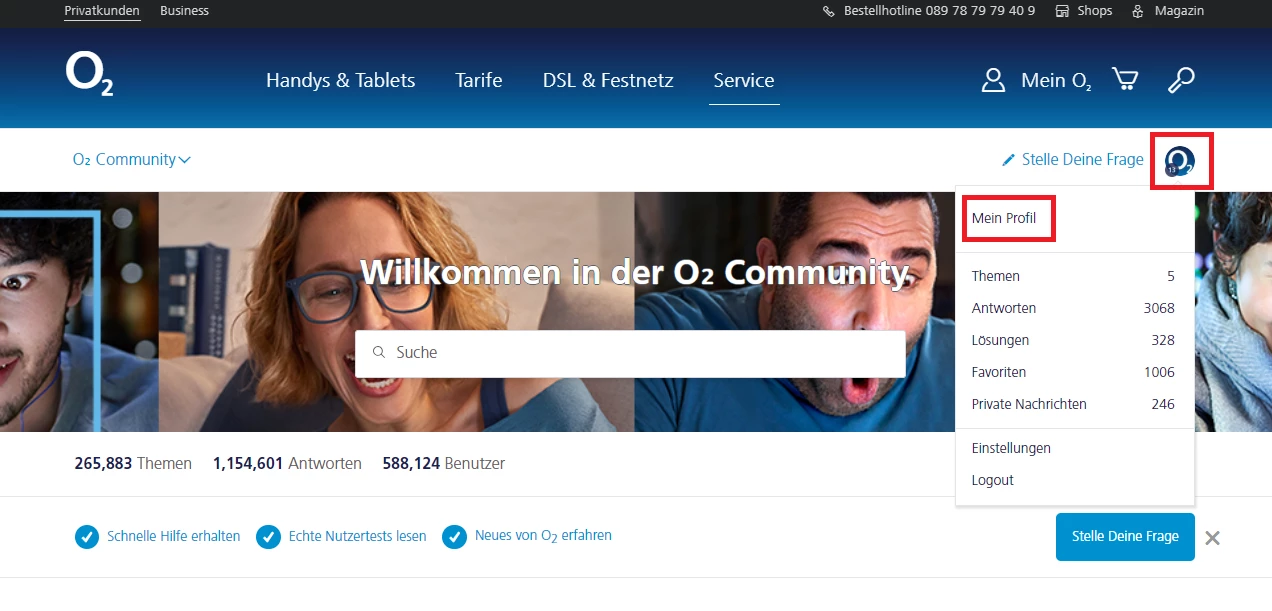The image size is (1272, 611).
Task: Switch to Privatkunden tab
Action: click(102, 11)
